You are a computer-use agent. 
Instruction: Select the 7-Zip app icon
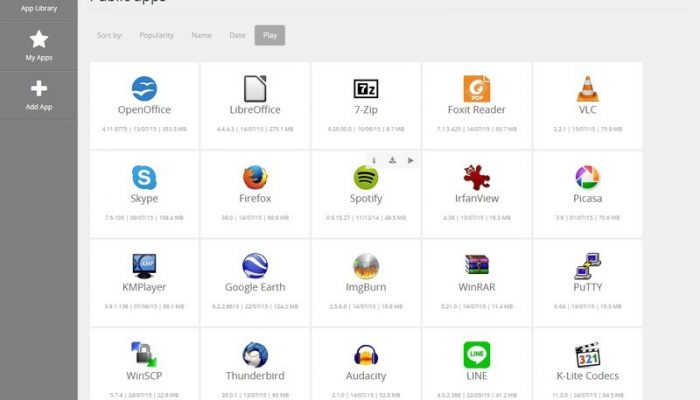coord(366,89)
